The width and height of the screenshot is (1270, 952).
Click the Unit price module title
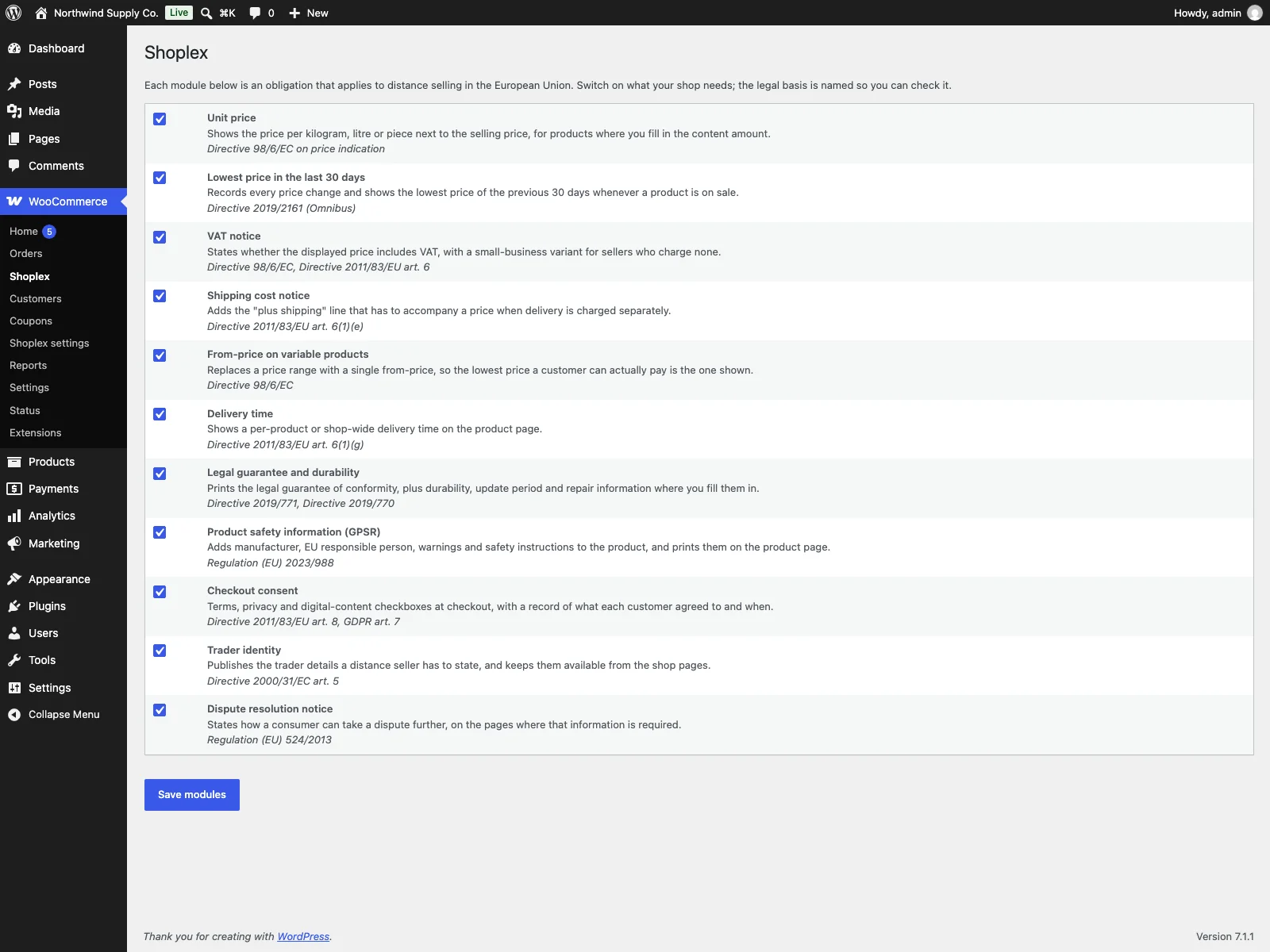tap(232, 118)
